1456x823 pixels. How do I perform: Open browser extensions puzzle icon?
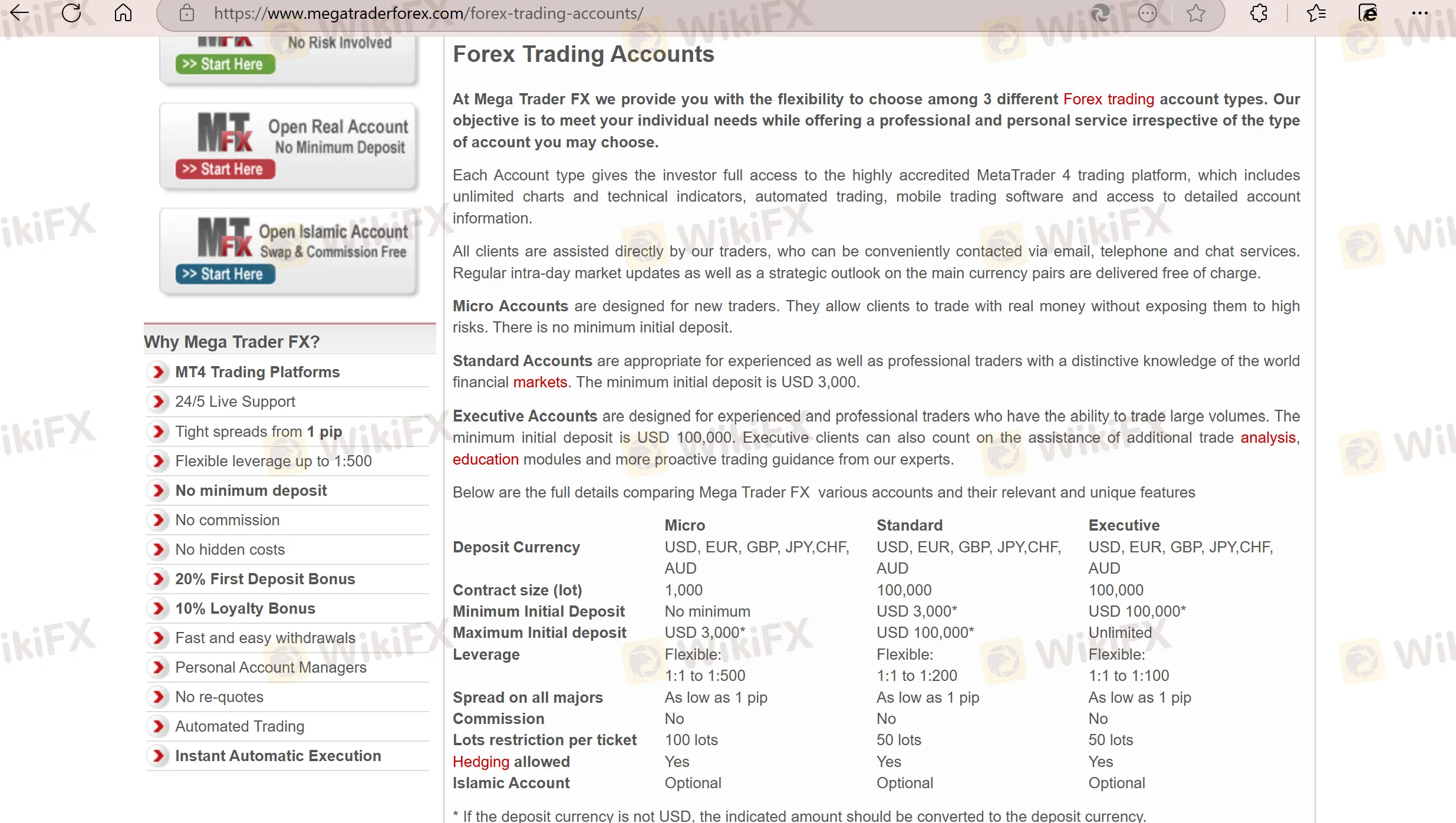point(1259,13)
